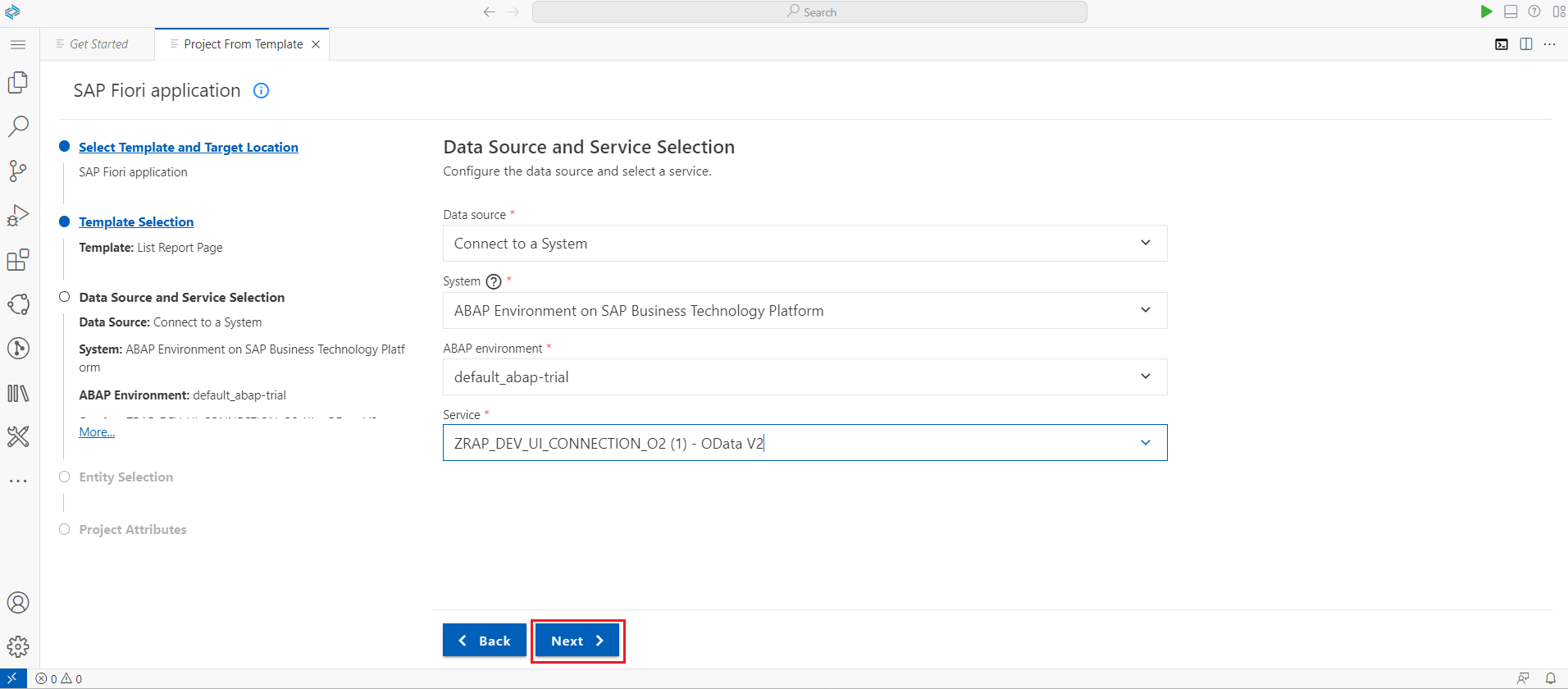
Task: Click the Next button
Action: click(x=577, y=641)
